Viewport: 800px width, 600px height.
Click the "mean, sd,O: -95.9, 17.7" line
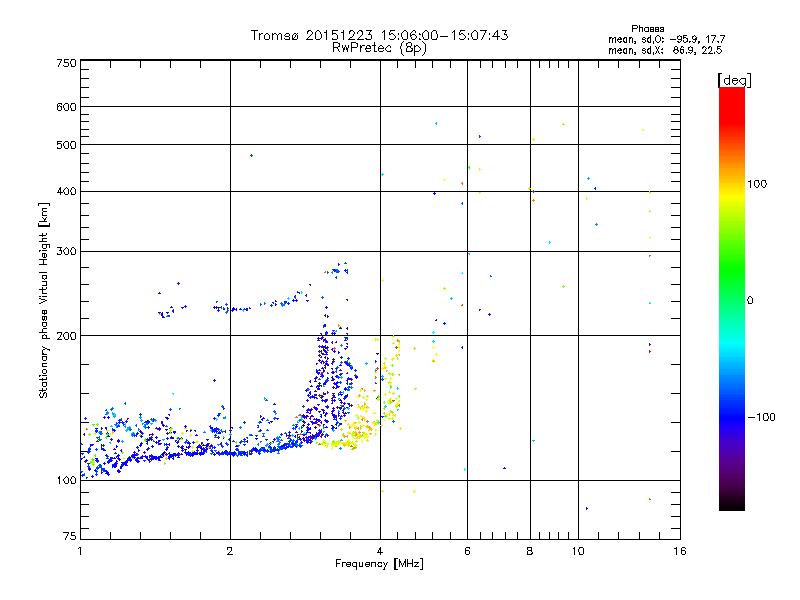tap(666, 39)
